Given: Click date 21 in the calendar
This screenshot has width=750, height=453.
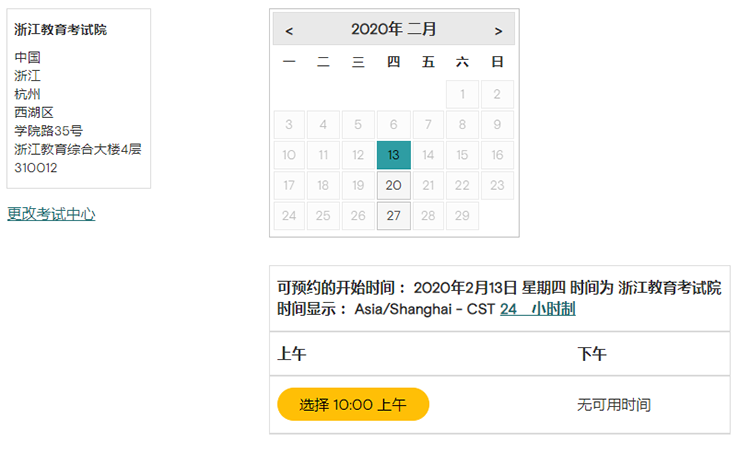Looking at the screenshot, I should click(428, 185).
